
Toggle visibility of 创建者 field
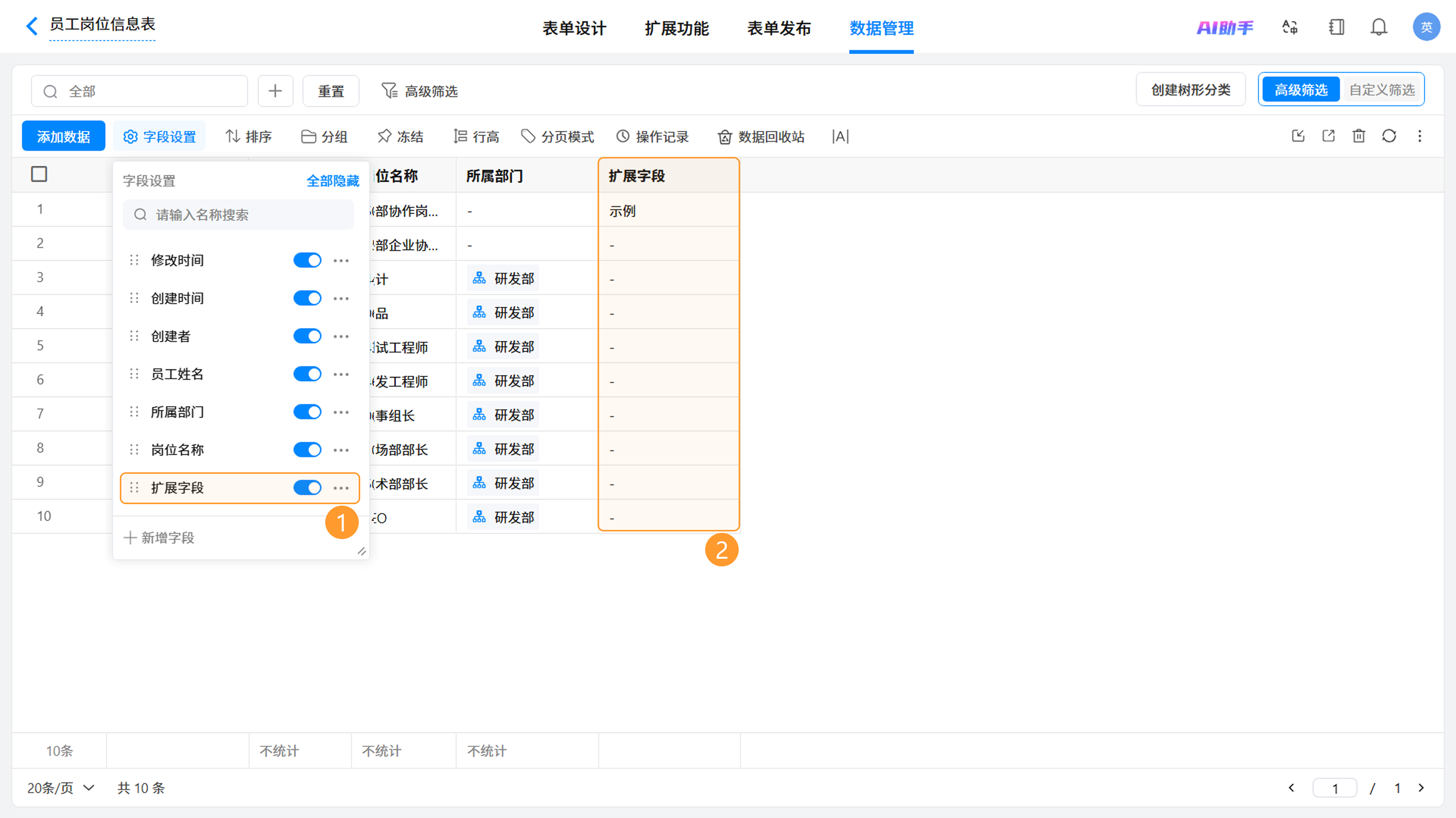tap(308, 336)
